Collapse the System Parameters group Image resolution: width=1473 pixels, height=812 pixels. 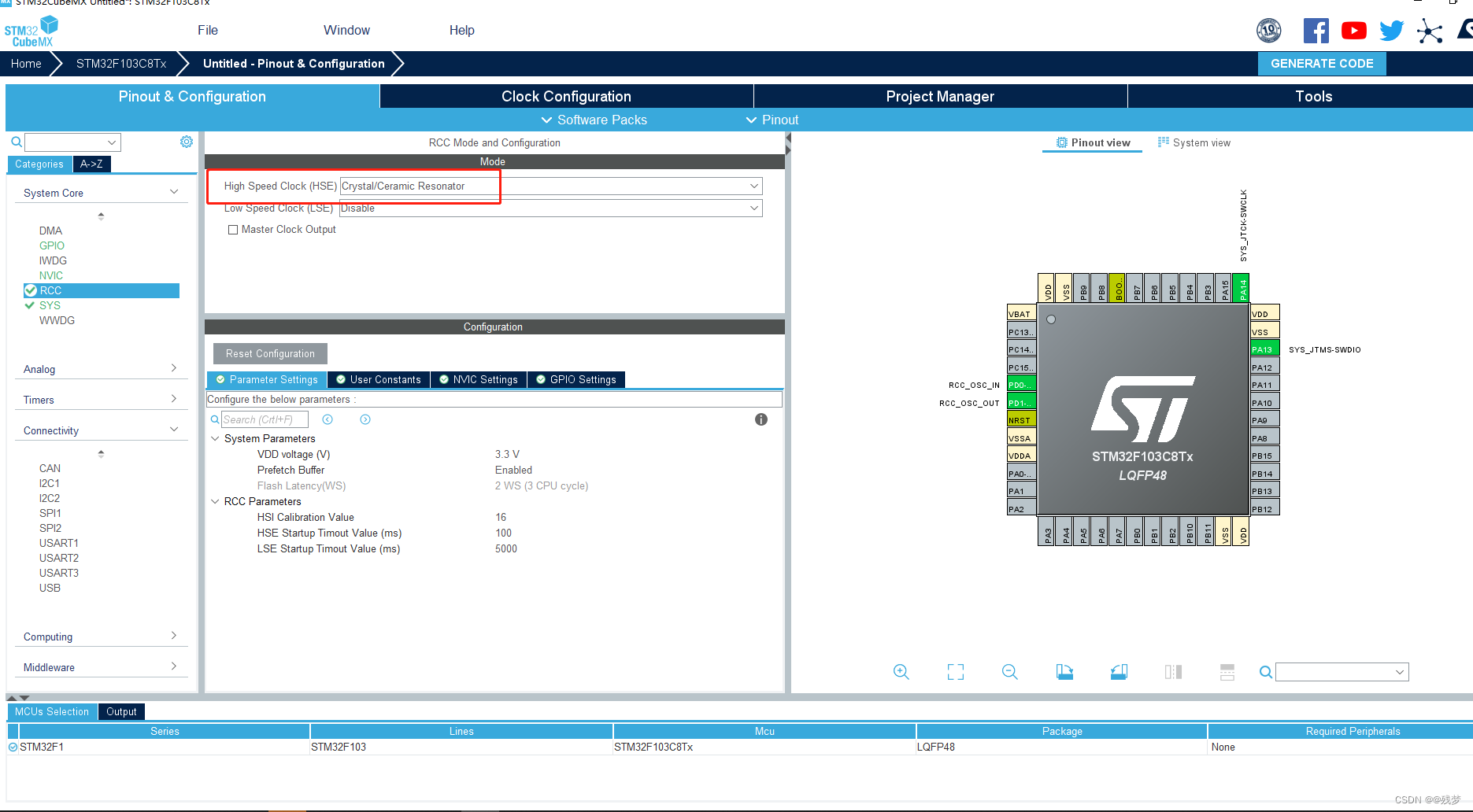[215, 438]
